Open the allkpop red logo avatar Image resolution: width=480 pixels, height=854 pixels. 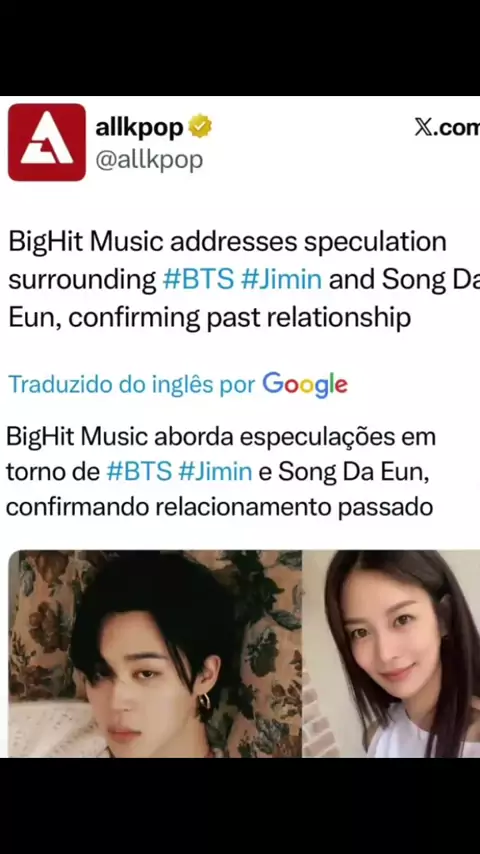click(x=47, y=142)
